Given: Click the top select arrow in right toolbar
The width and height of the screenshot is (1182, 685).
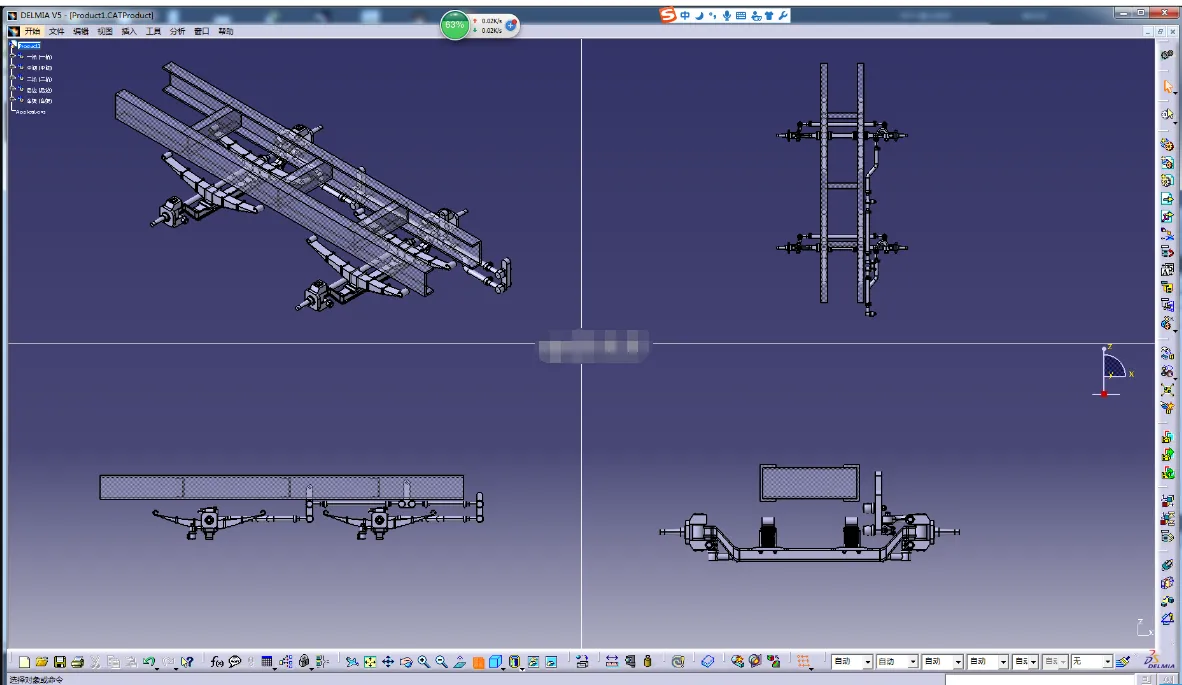Looking at the screenshot, I should 1167,86.
